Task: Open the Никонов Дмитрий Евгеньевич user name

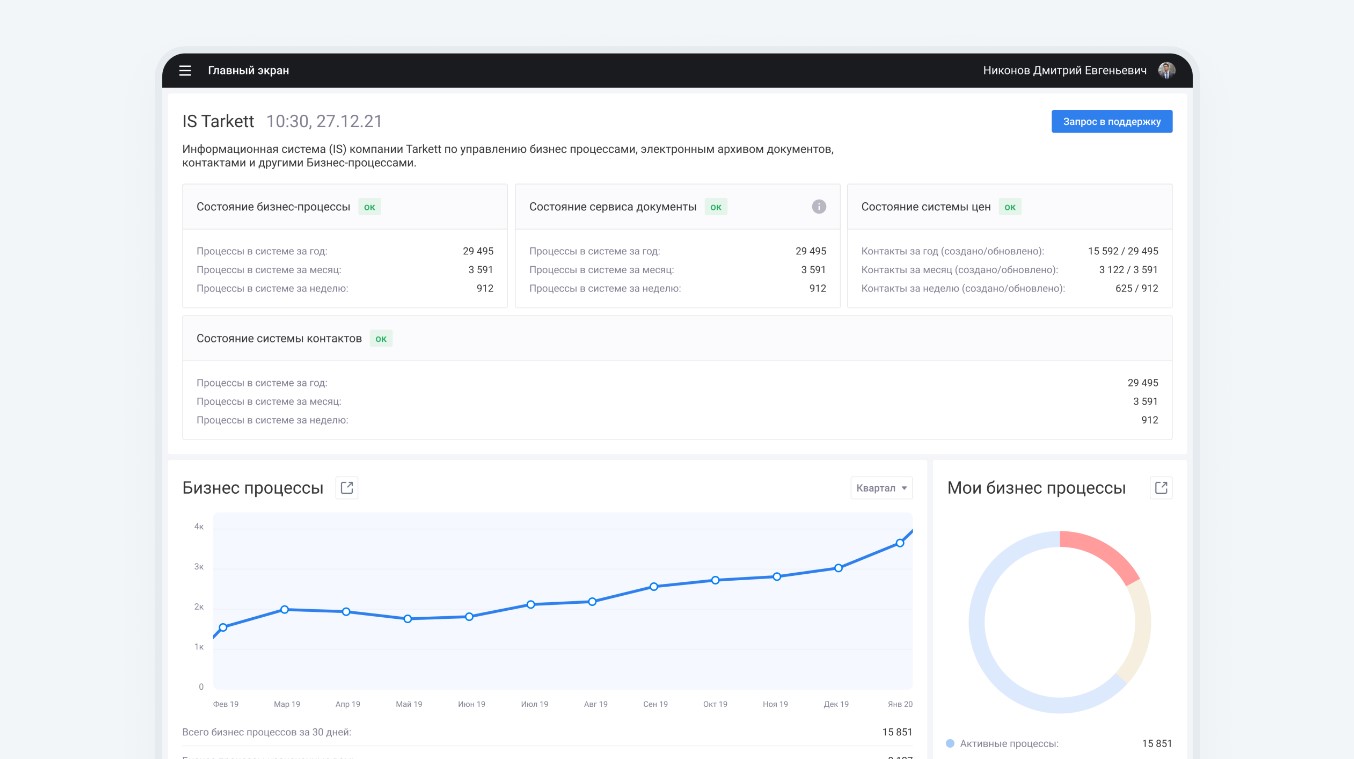Action: click(x=1064, y=71)
